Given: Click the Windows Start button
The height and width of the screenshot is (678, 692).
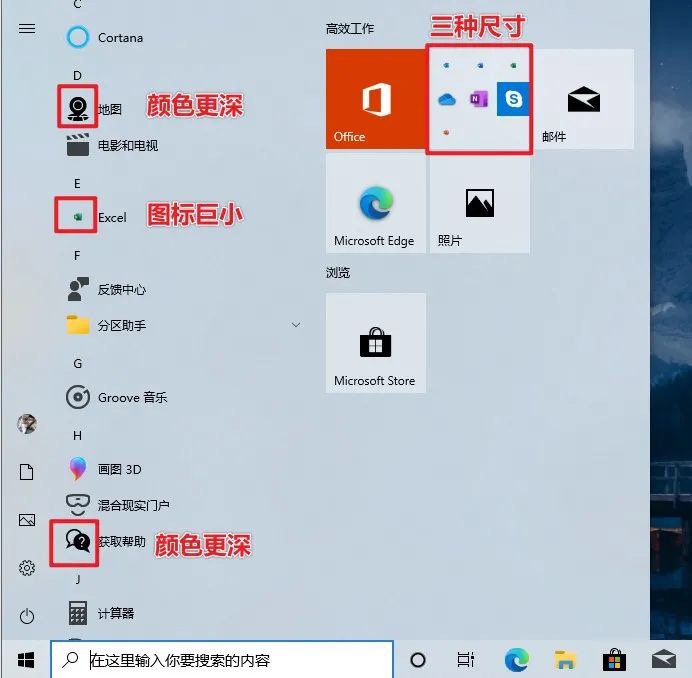Looking at the screenshot, I should coord(26,660).
